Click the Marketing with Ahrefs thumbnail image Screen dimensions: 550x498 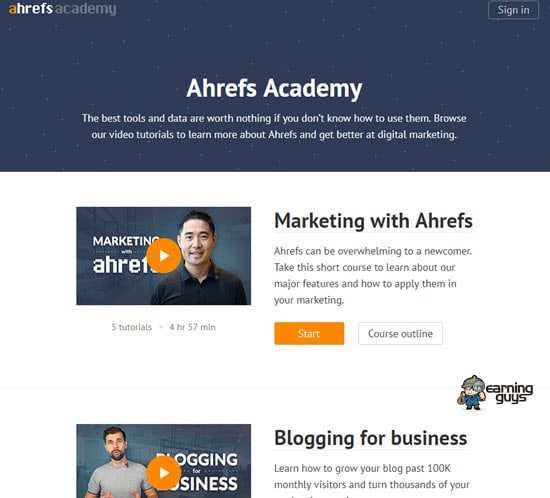click(163, 256)
